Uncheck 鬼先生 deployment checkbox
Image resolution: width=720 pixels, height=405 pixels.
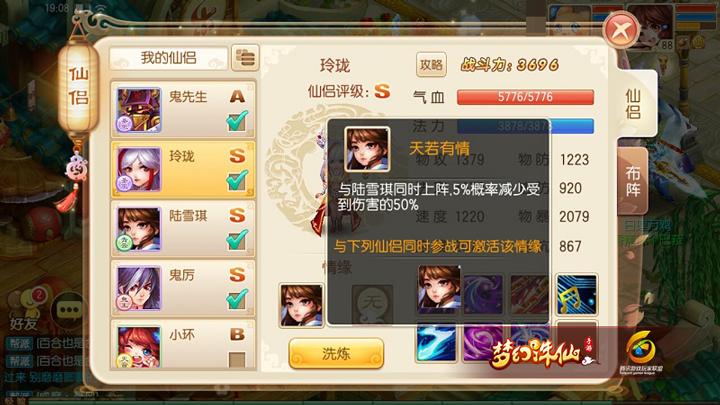237,121
